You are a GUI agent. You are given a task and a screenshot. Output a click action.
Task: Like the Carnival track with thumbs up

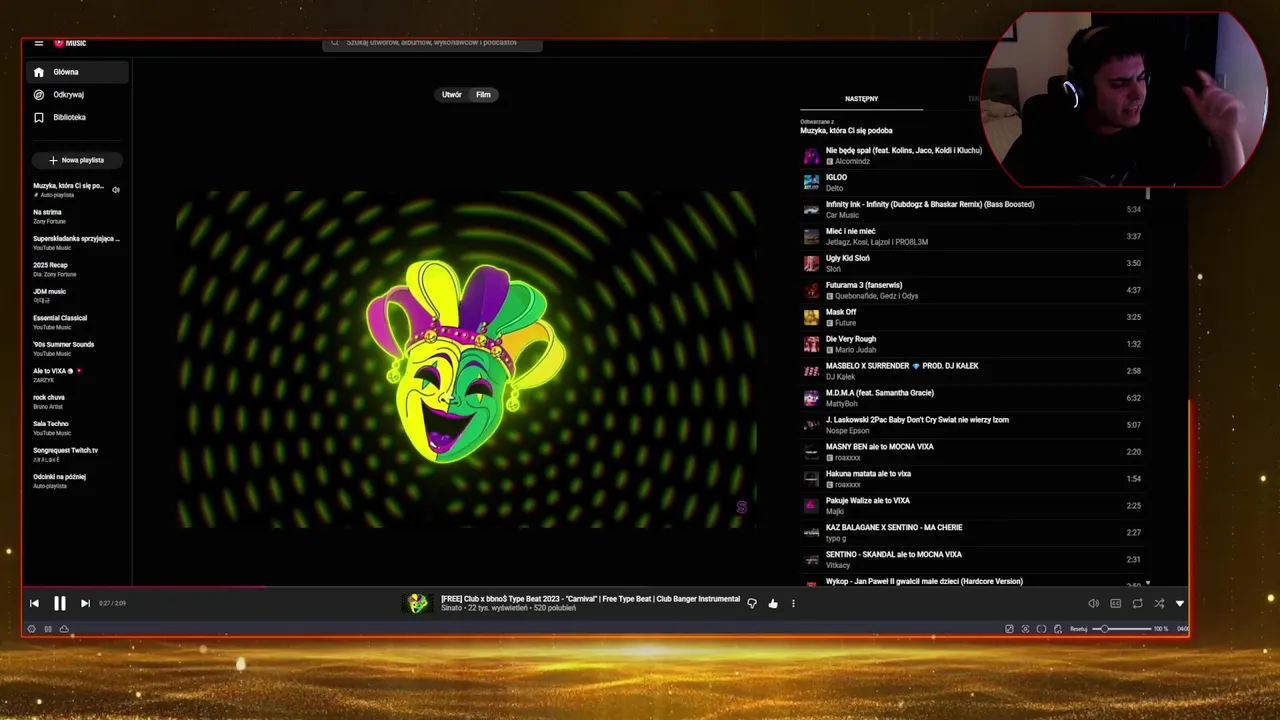[773, 603]
